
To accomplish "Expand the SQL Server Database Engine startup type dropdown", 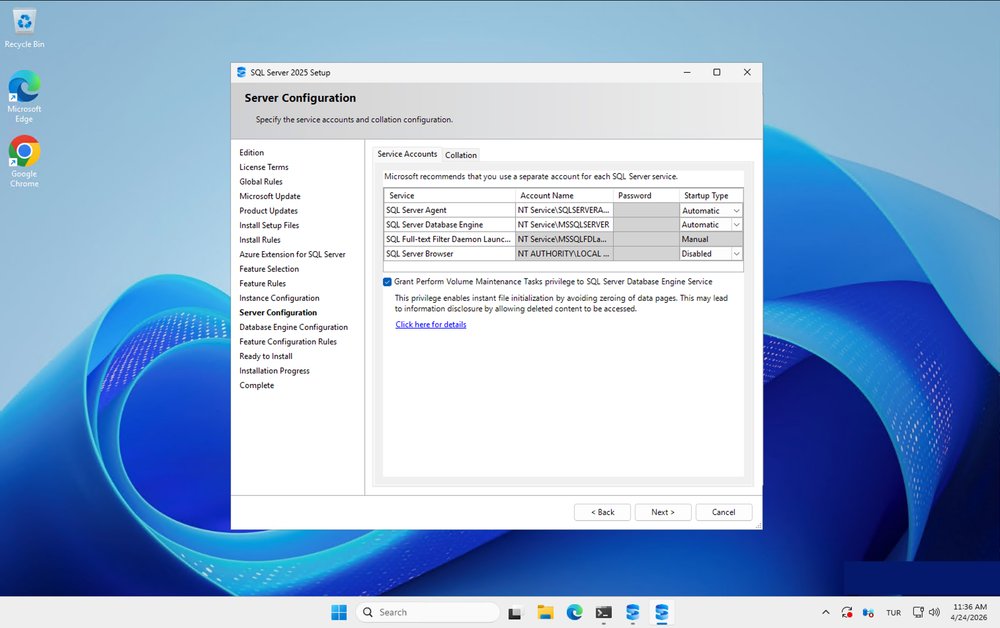I will [736, 225].
